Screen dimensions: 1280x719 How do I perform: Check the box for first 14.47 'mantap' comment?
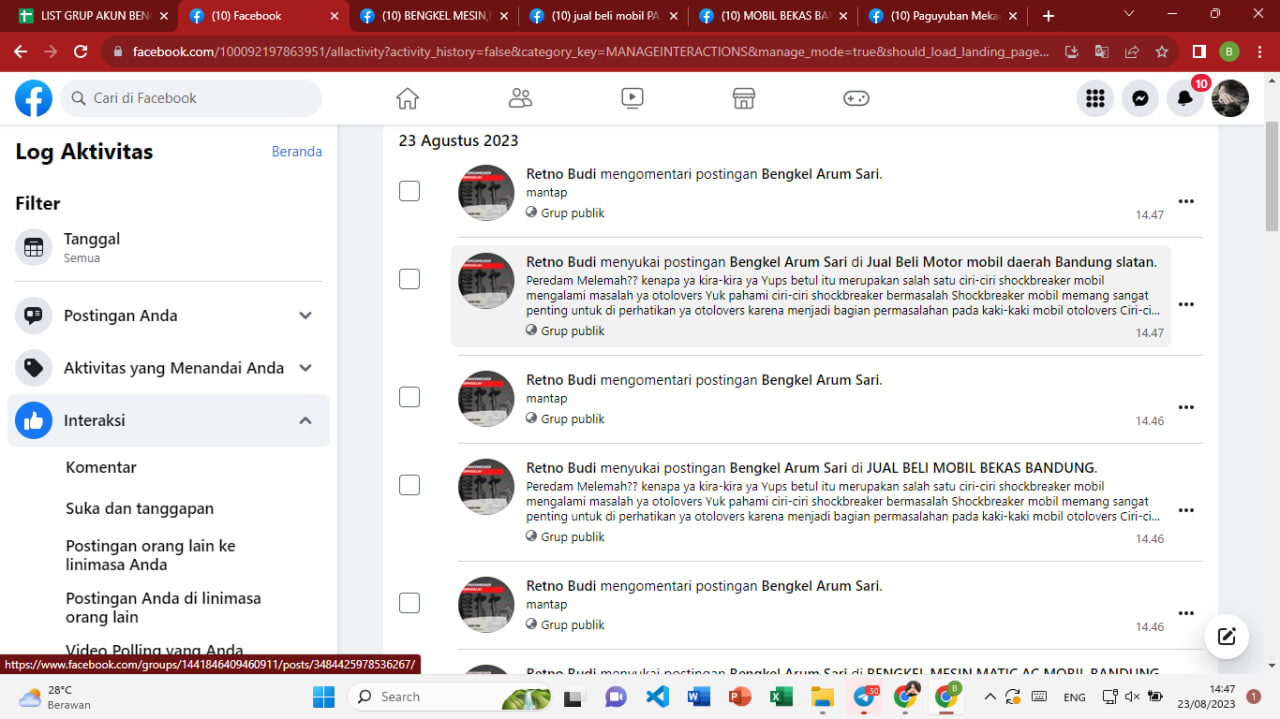pos(409,191)
